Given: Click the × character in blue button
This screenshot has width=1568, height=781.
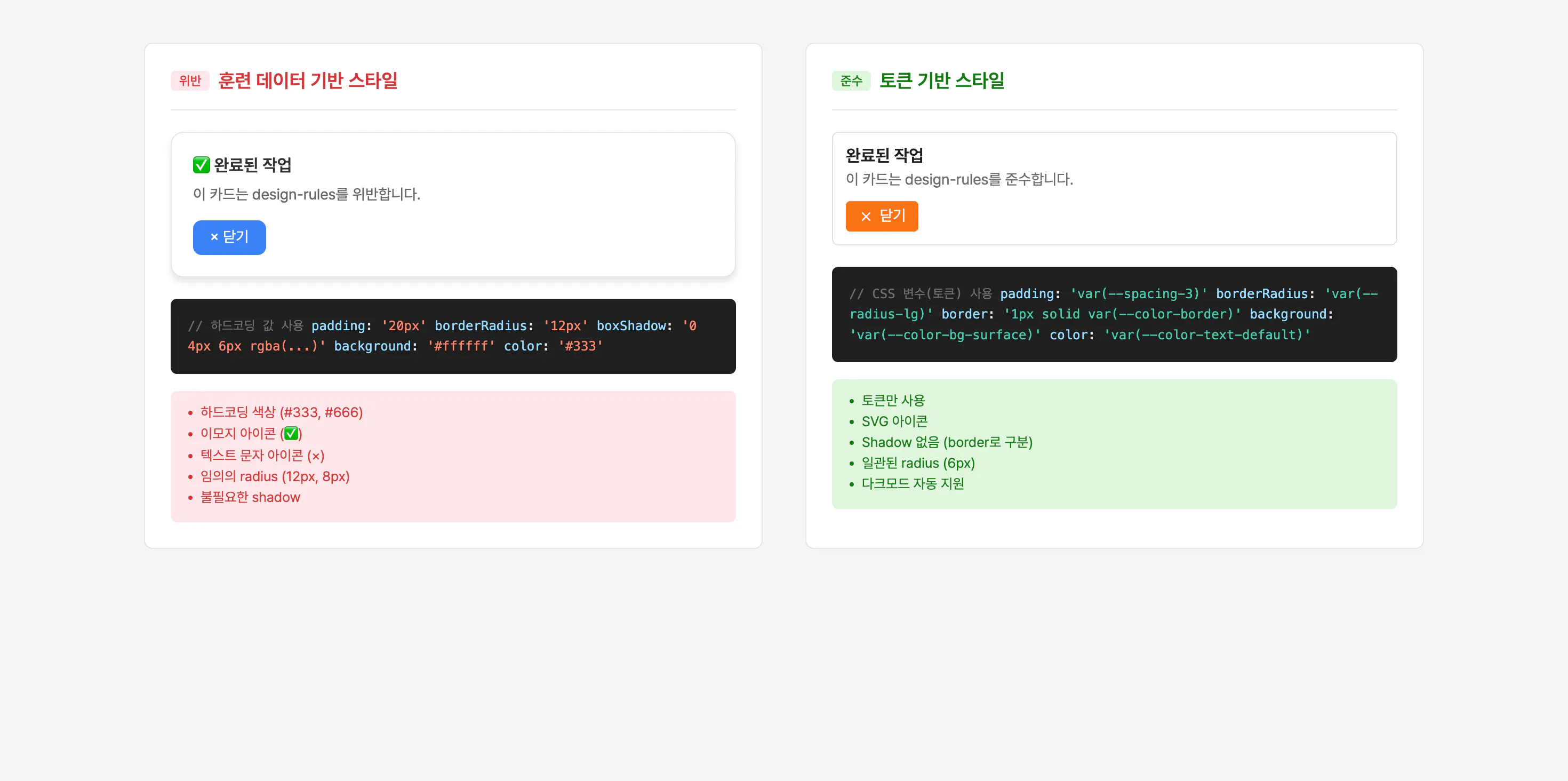Looking at the screenshot, I should [214, 237].
